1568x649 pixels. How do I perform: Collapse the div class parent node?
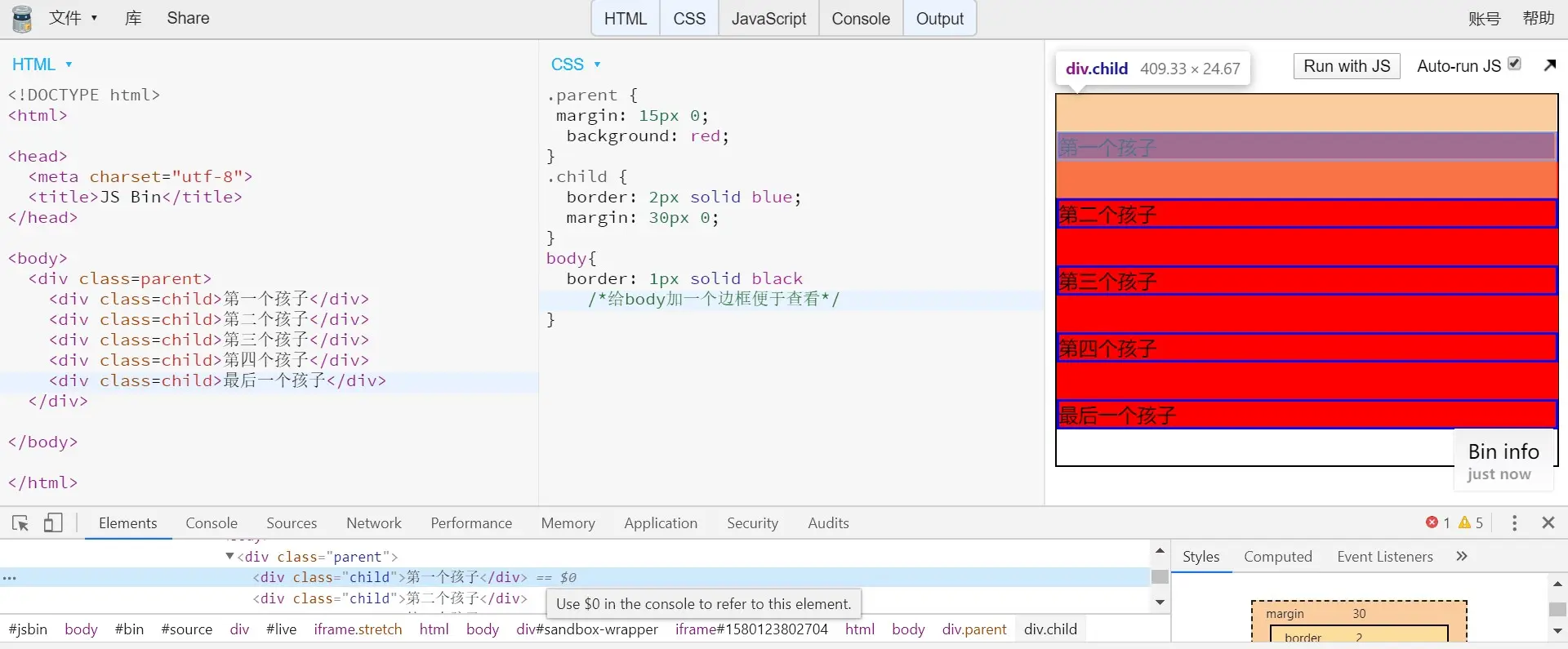click(229, 556)
